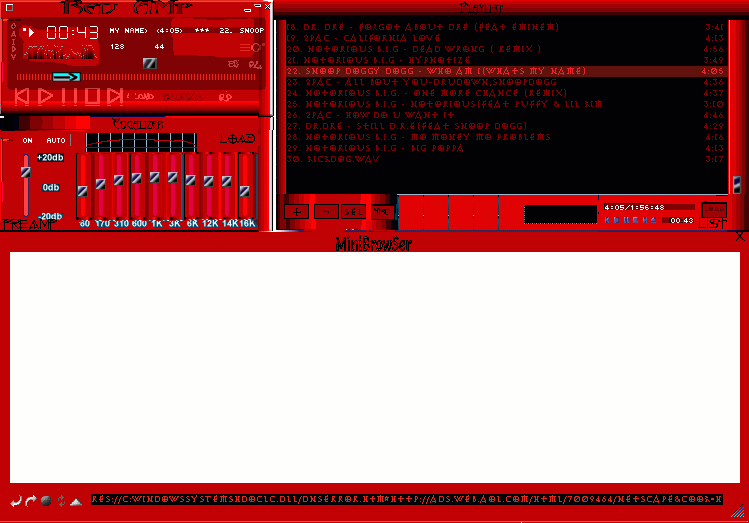Click the 60 Hz equalizer band slider
This screenshot has height=523, width=749.
point(83,192)
